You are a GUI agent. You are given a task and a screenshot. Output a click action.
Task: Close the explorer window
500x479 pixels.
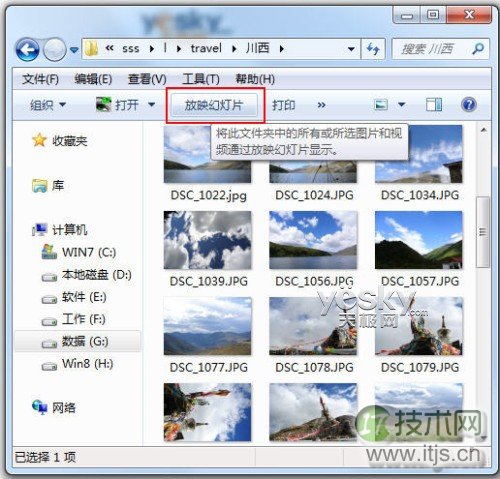469,15
